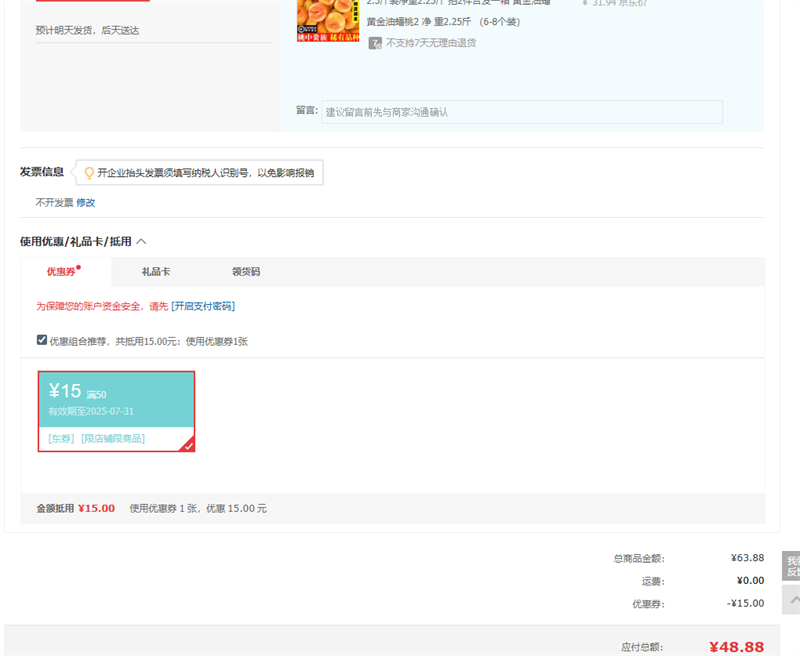Click the 开启支付密码 link
The width and height of the screenshot is (800, 656).
coord(203,306)
